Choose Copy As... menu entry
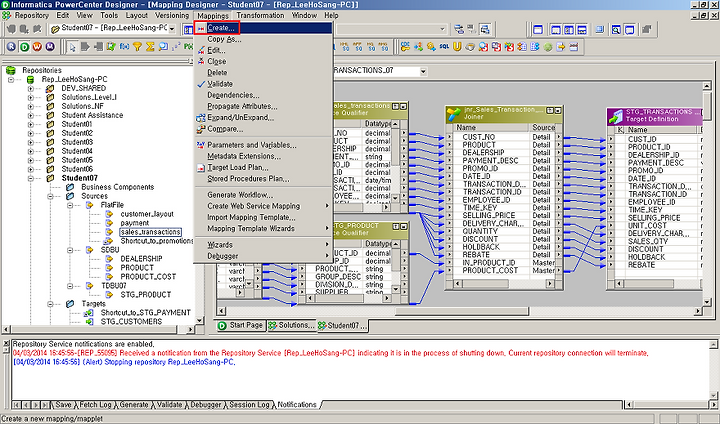 tap(264, 40)
